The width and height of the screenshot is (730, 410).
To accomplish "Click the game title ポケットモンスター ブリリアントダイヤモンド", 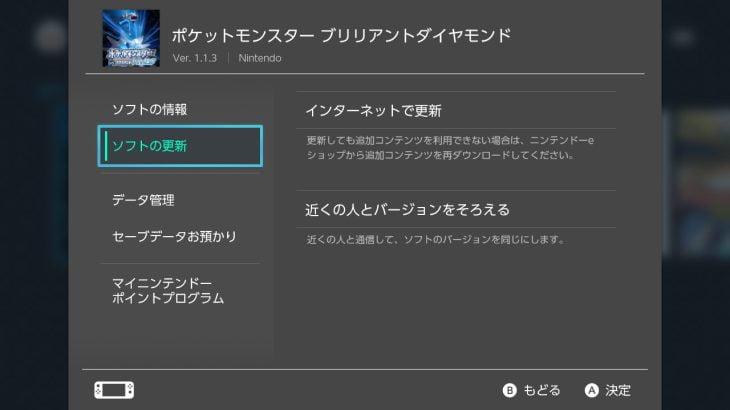I will (342, 36).
